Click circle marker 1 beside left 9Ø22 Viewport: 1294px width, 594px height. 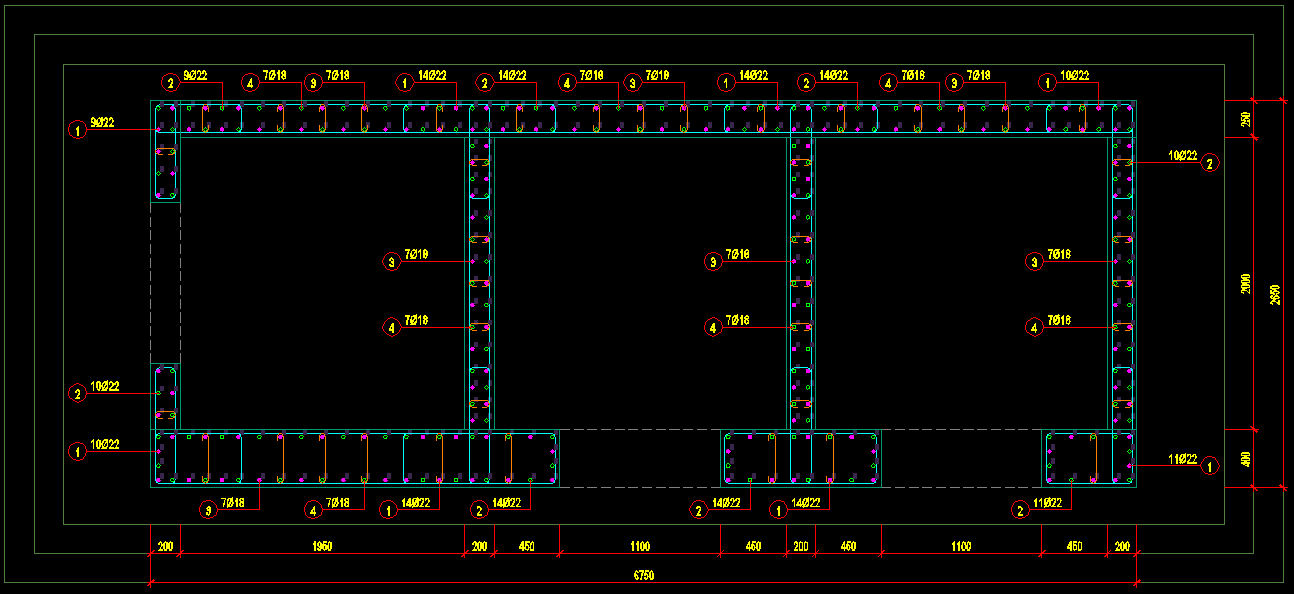pyautogui.click(x=77, y=129)
